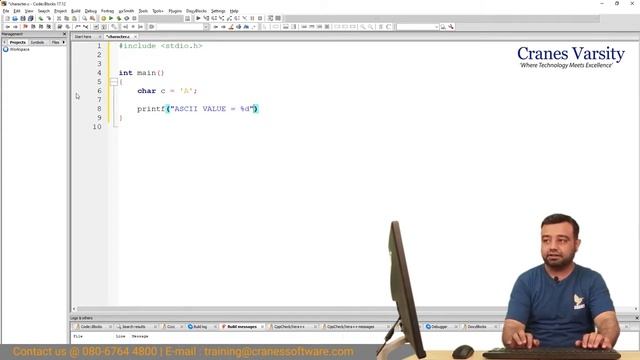Collapse the main function fold marker

[114, 82]
